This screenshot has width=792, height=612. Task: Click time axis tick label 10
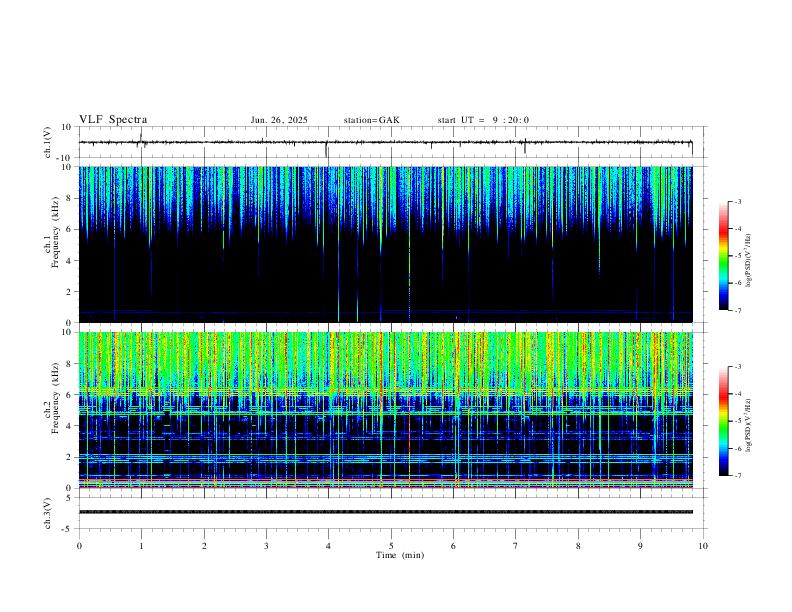[x=703, y=546]
